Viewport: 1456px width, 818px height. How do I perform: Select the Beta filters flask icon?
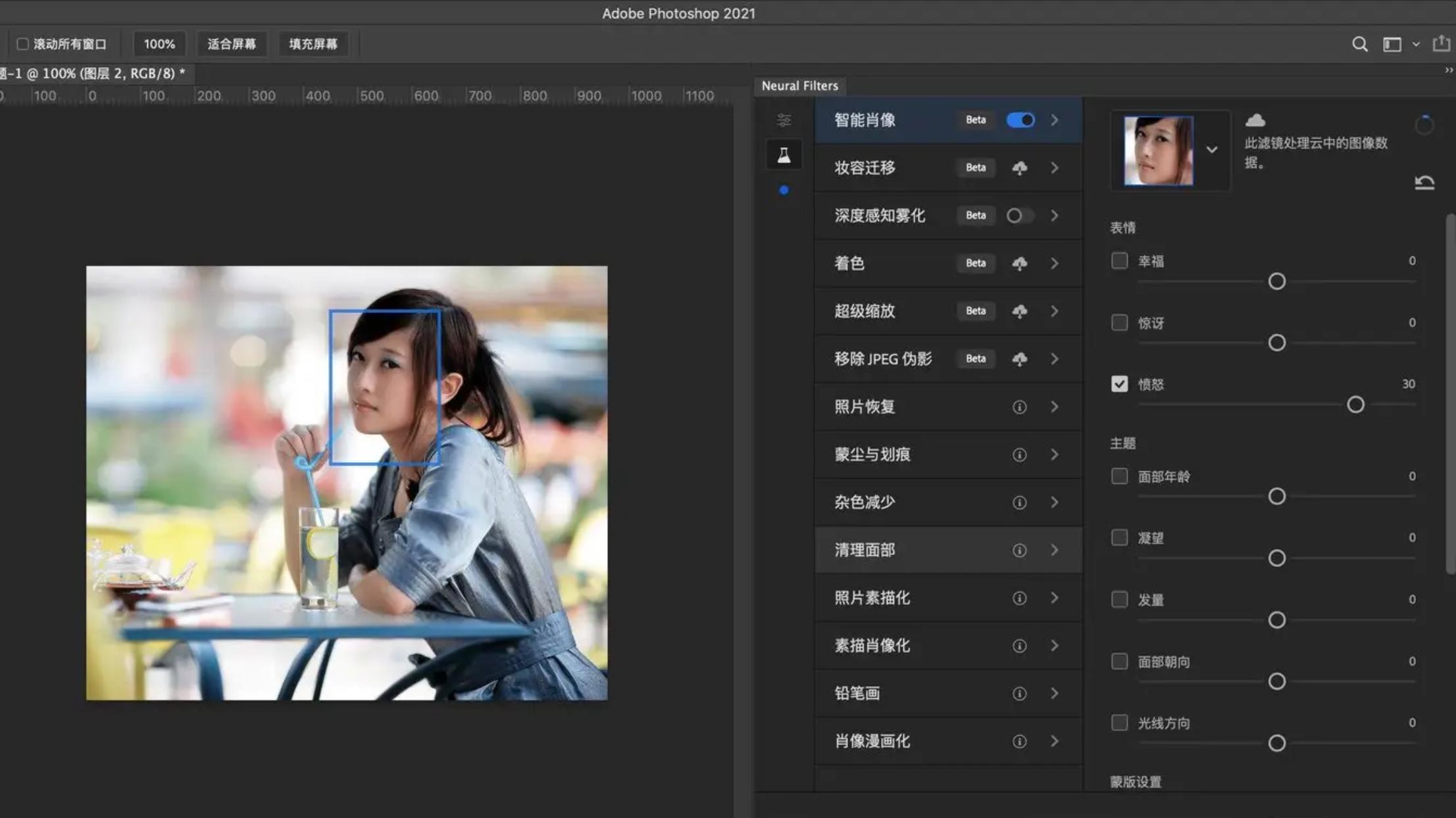[x=783, y=154]
